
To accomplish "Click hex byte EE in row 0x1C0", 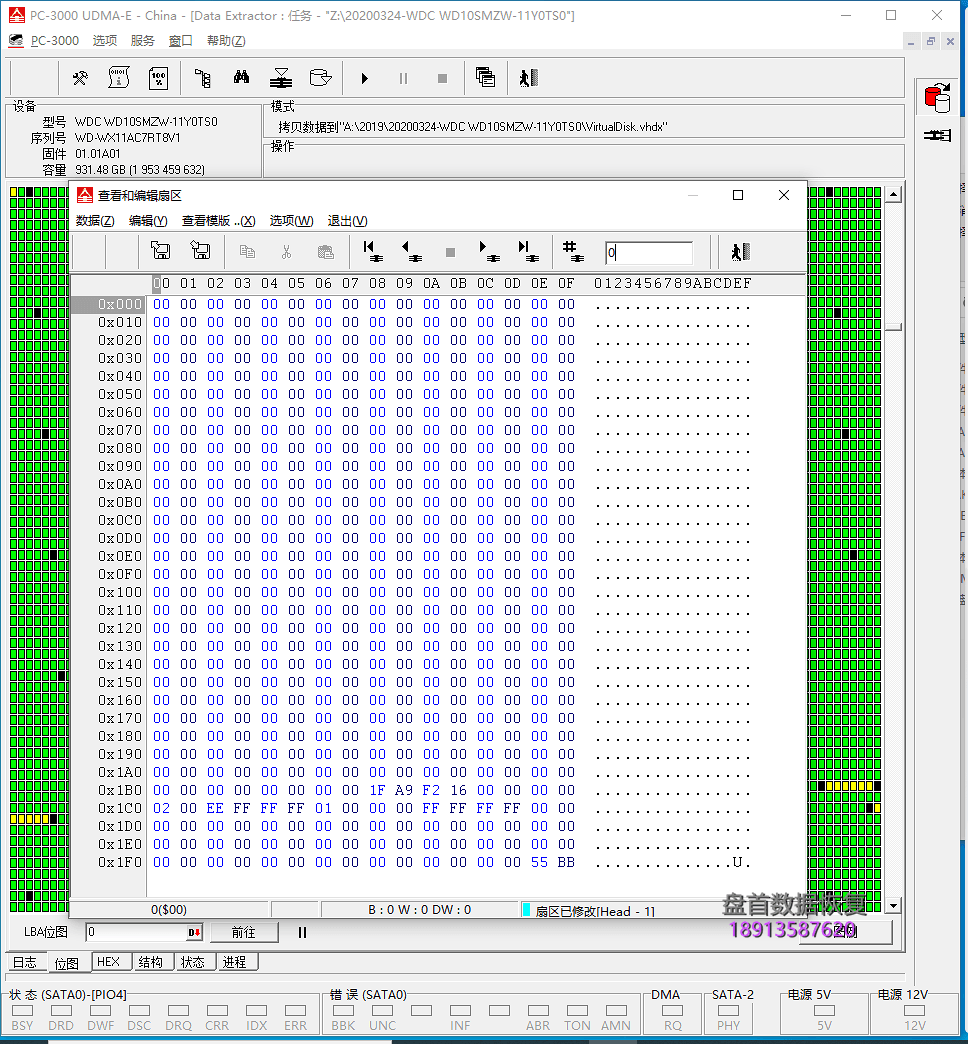I will point(215,808).
